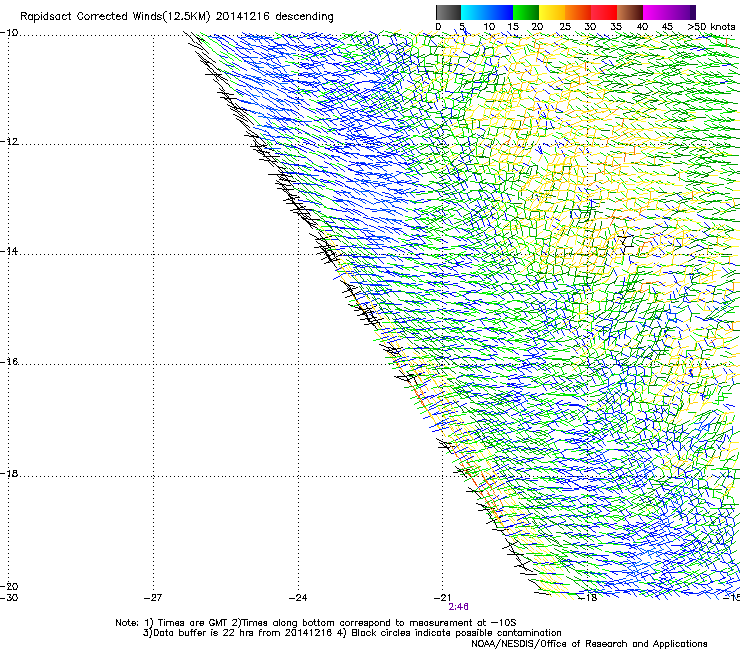The image size is (740, 650).
Task: Click the orange 25-30 knots color swatch
Action: coord(578,12)
